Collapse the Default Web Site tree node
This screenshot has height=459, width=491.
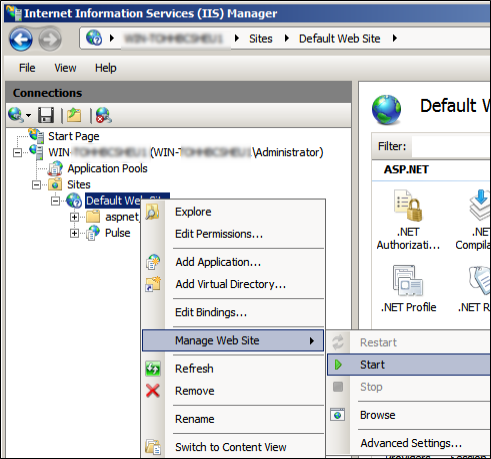56,201
